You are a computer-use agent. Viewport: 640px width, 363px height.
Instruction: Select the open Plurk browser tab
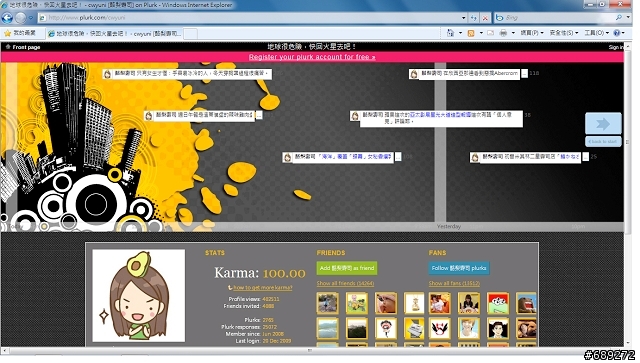tap(114, 33)
